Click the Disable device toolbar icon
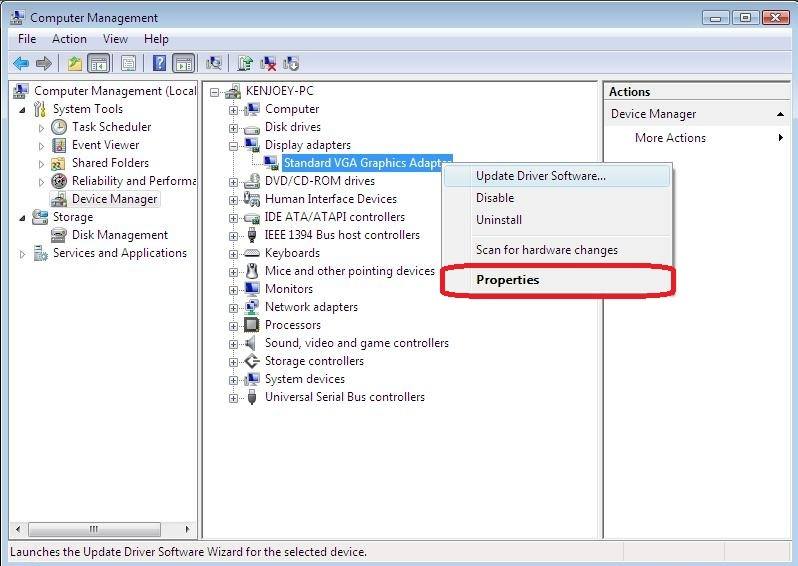798x566 pixels. [291, 63]
